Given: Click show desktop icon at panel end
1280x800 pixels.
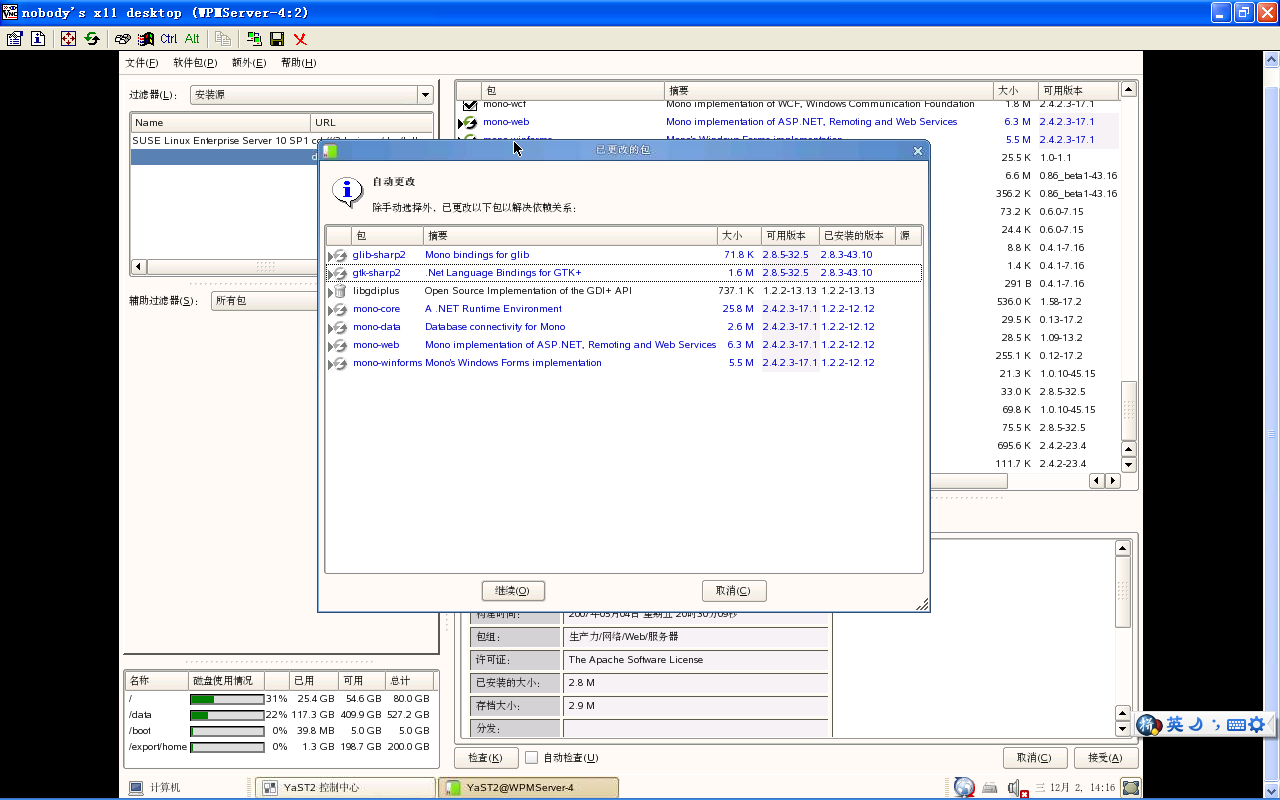Looking at the screenshot, I should click(1130, 788).
